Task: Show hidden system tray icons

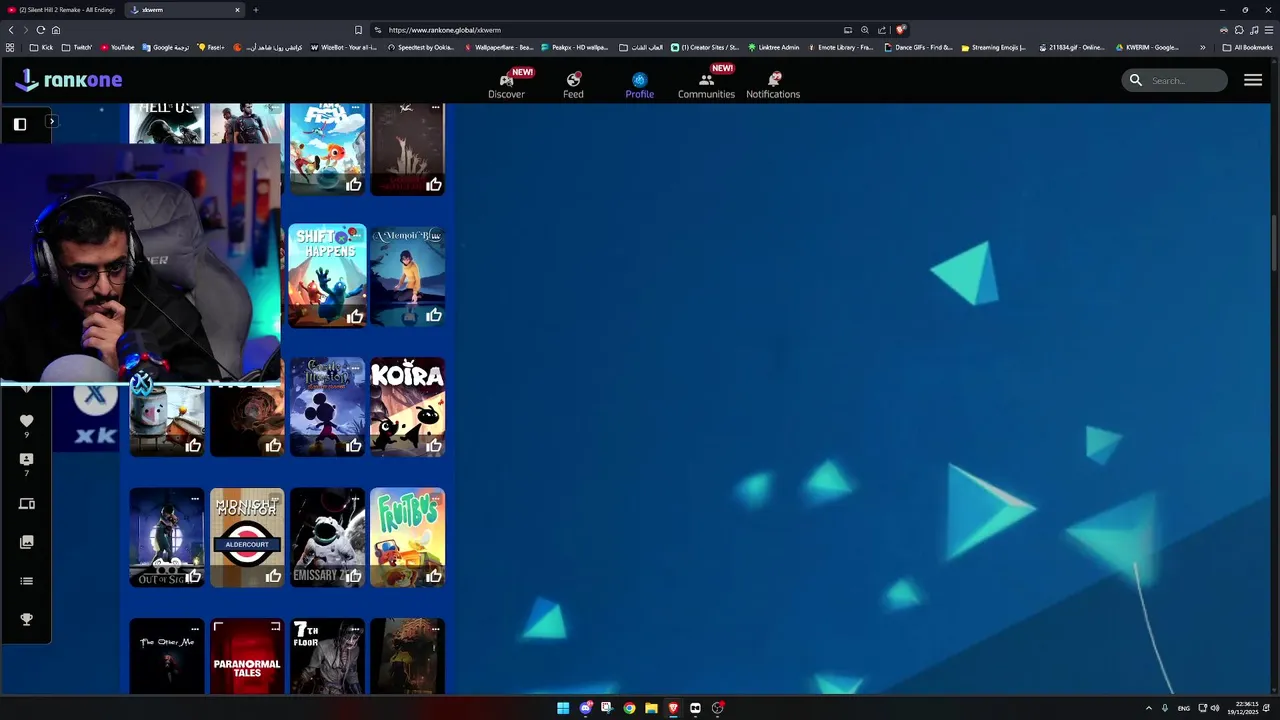Action: point(1148,708)
